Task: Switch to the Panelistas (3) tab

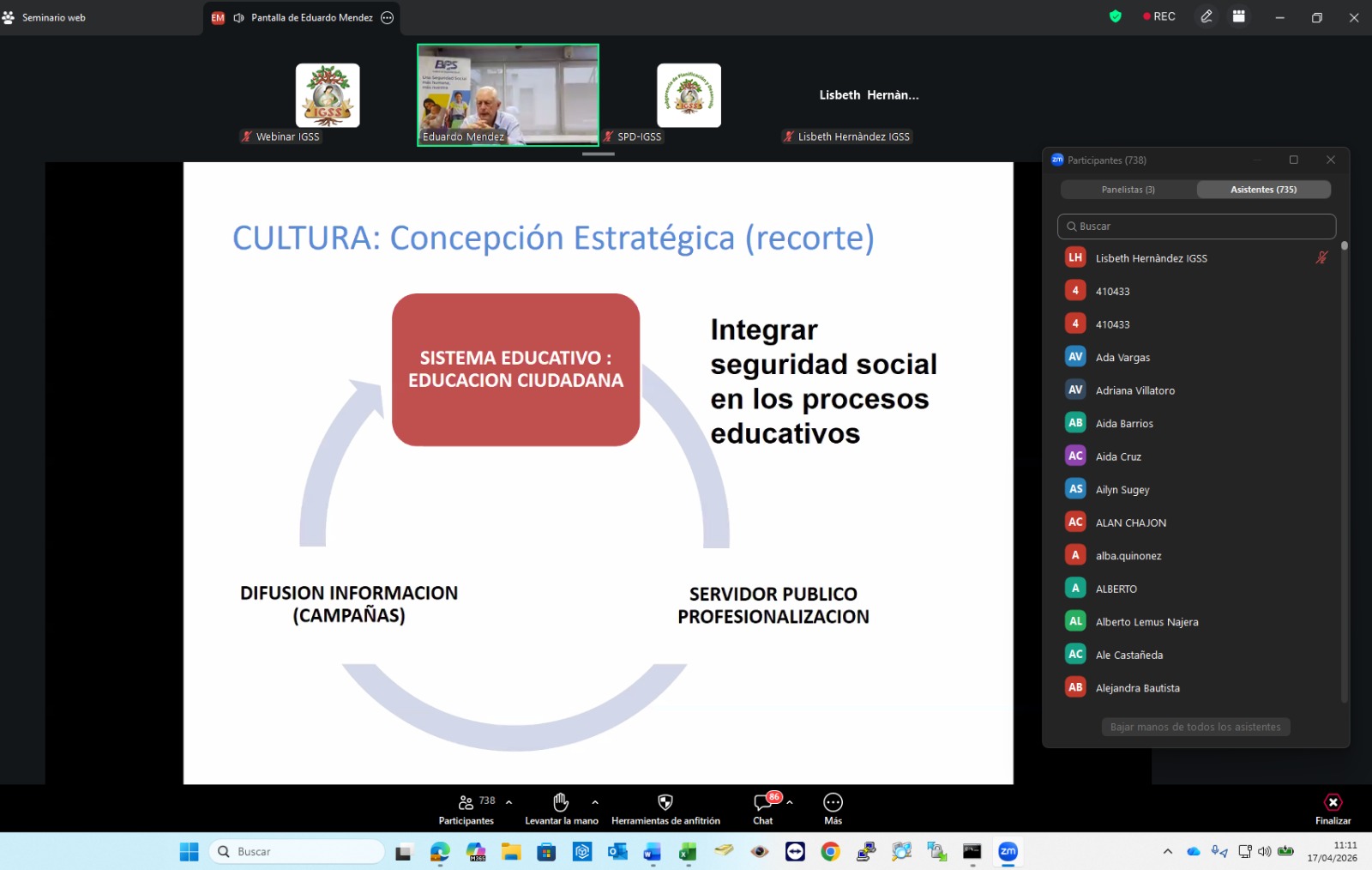Action: [1128, 190]
